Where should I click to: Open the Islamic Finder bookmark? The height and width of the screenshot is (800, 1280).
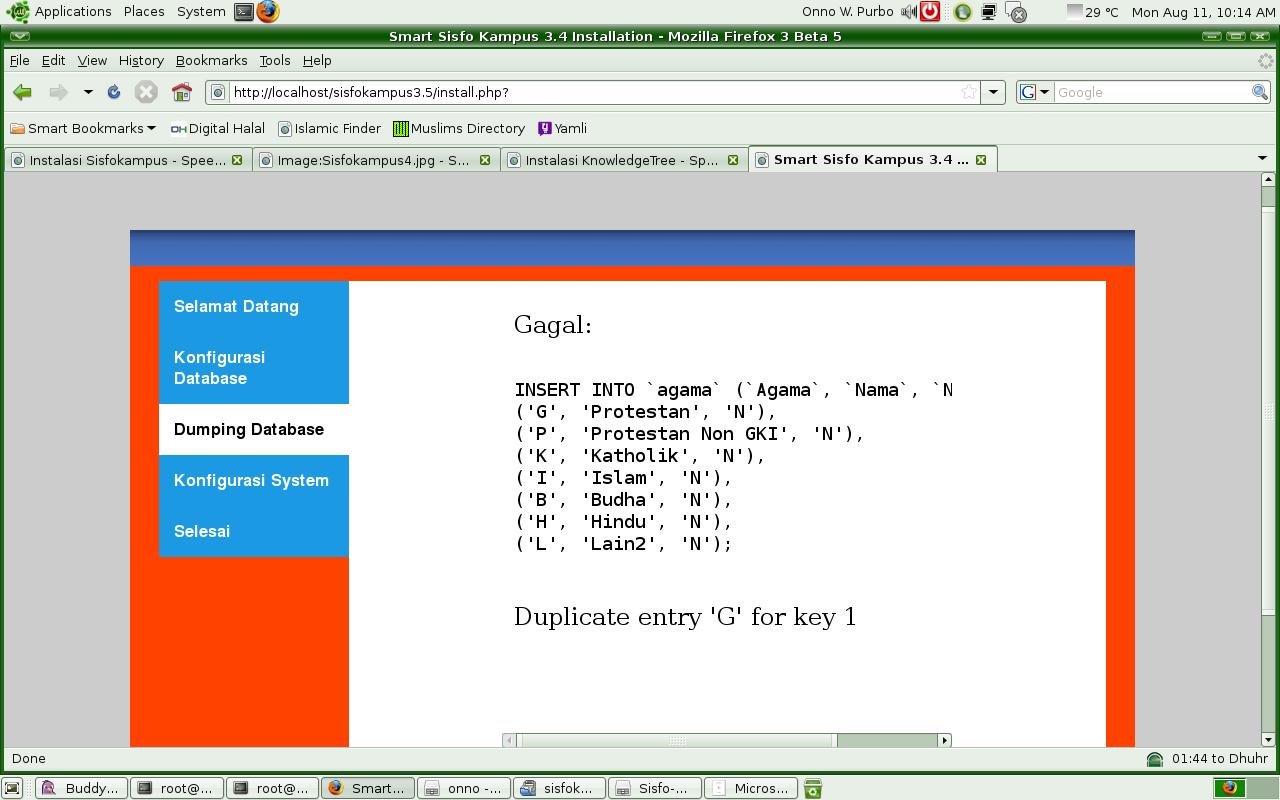tap(329, 128)
